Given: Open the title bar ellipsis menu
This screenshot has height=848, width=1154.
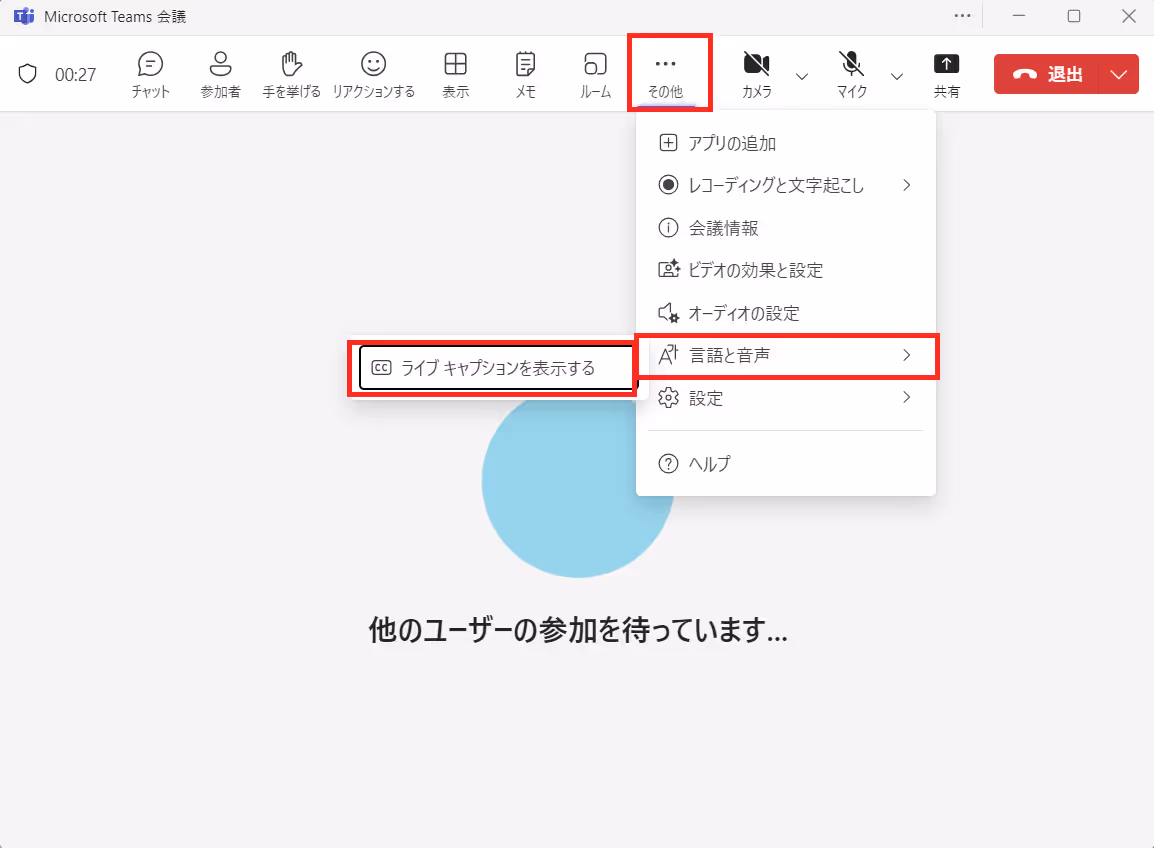Looking at the screenshot, I should pyautogui.click(x=962, y=16).
